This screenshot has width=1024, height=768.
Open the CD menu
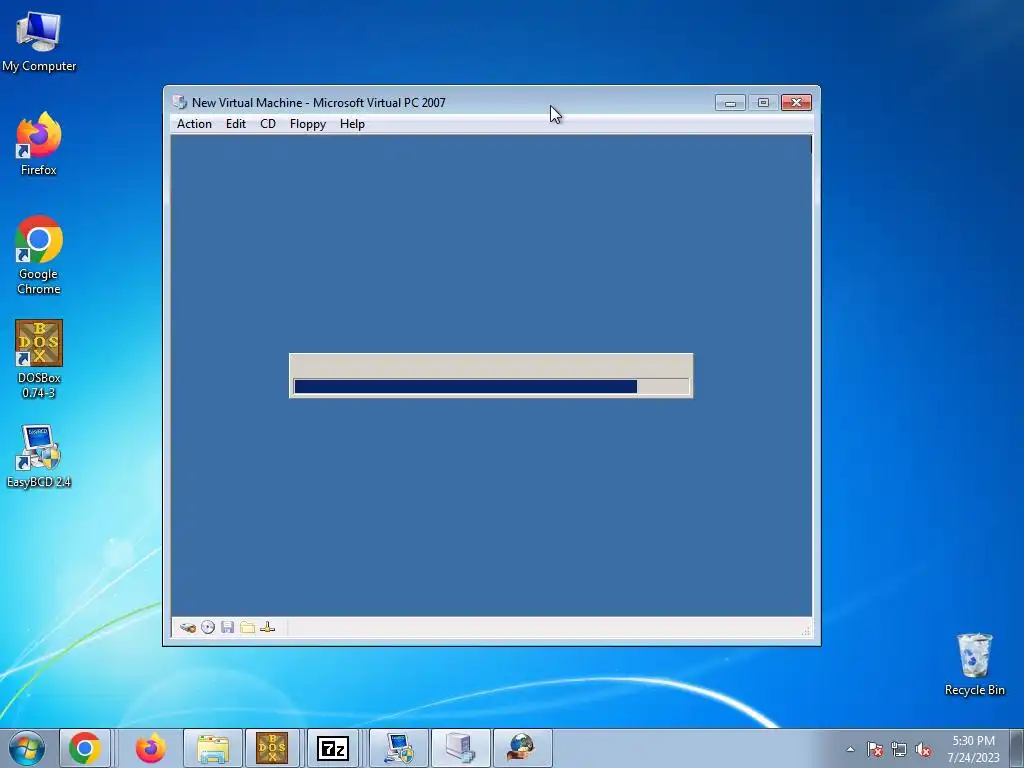pyautogui.click(x=268, y=124)
